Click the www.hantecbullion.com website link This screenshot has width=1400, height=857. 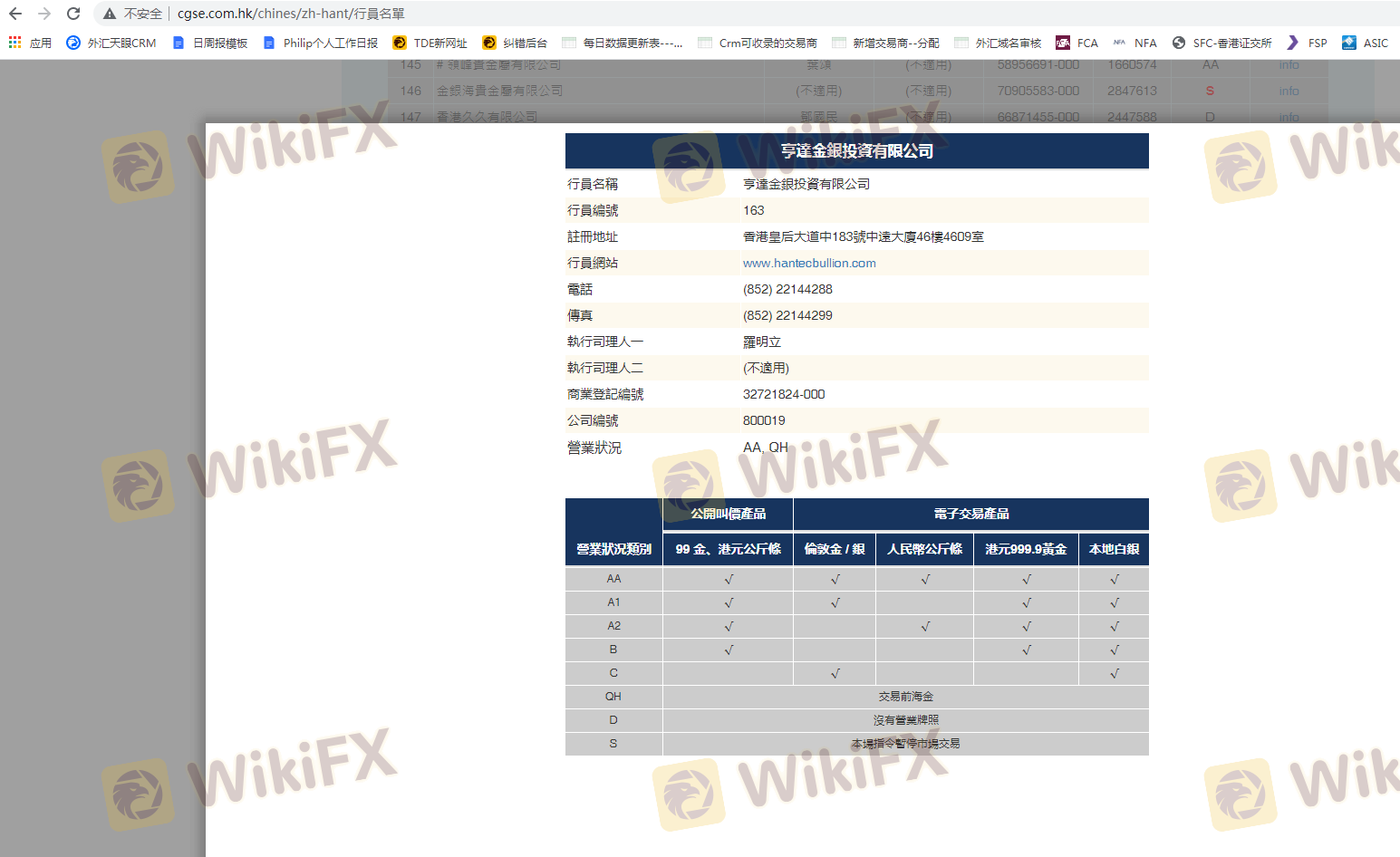809,264
